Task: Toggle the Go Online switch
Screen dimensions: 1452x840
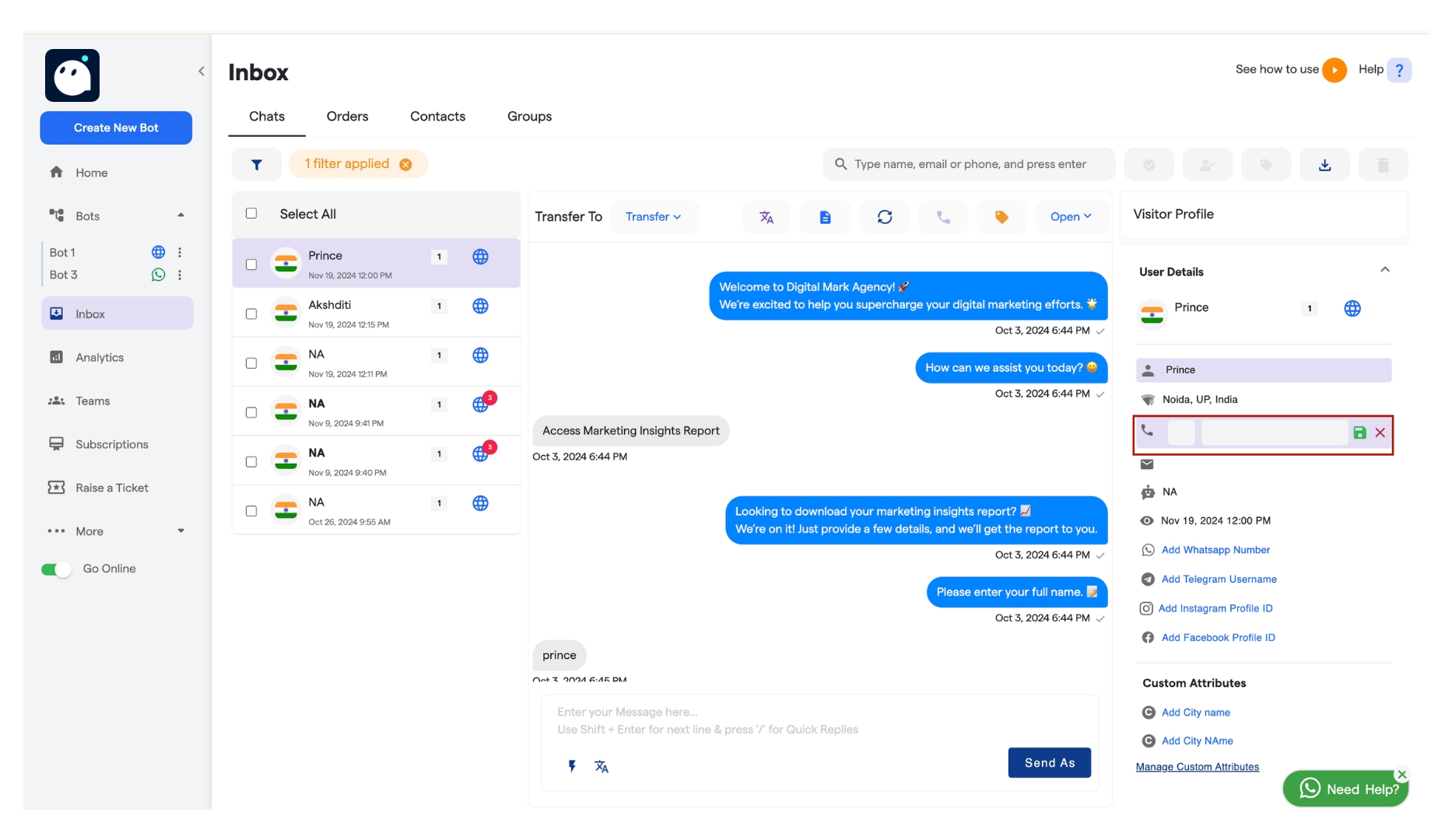Action: pyautogui.click(x=56, y=569)
